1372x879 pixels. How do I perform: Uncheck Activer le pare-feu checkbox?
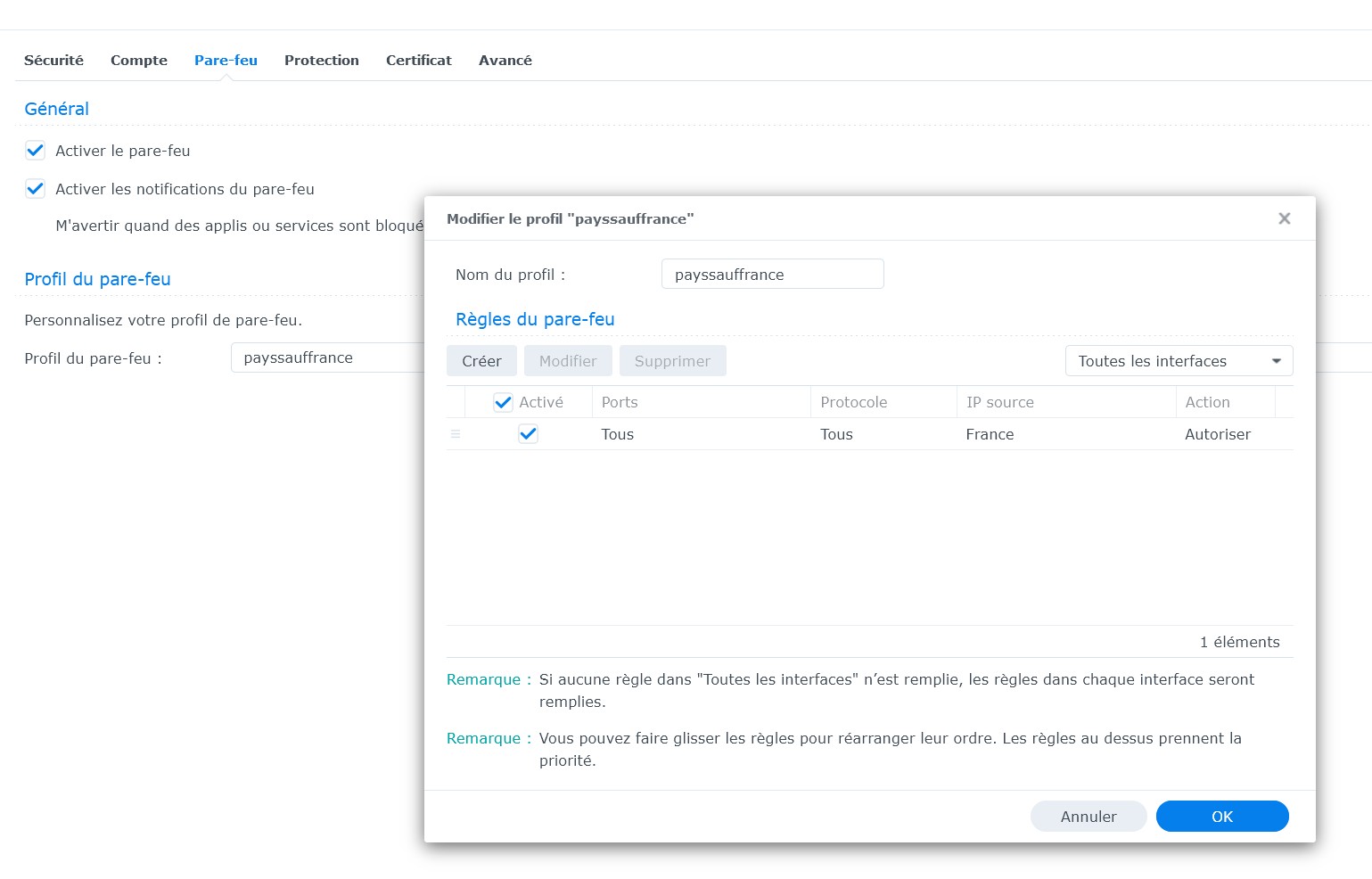click(x=36, y=151)
